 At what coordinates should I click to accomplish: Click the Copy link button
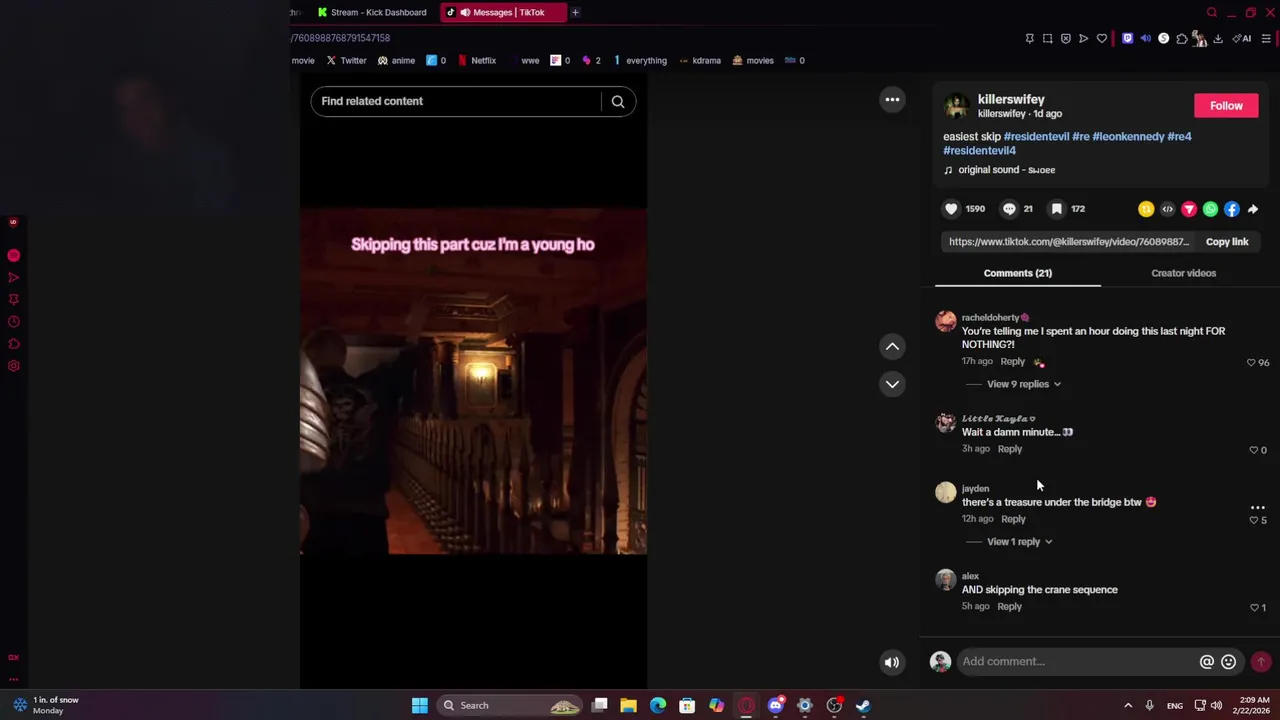1227,242
